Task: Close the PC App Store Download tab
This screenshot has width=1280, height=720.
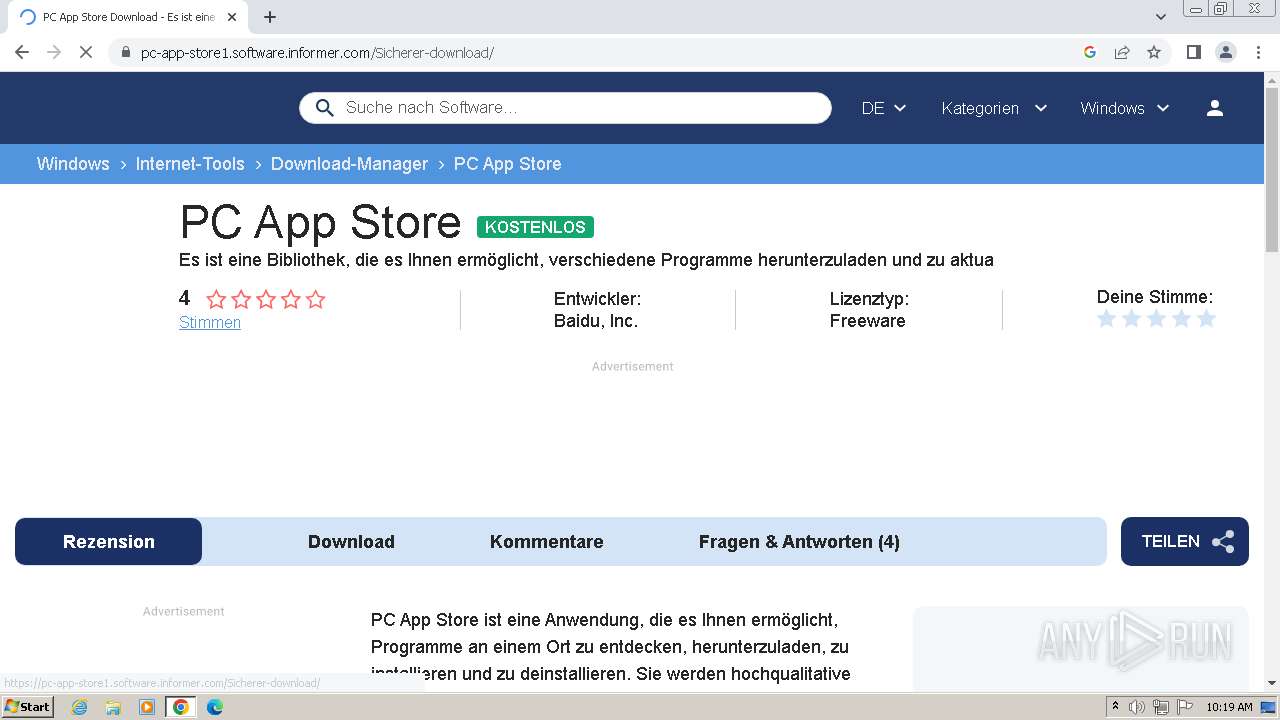Action: [x=232, y=17]
